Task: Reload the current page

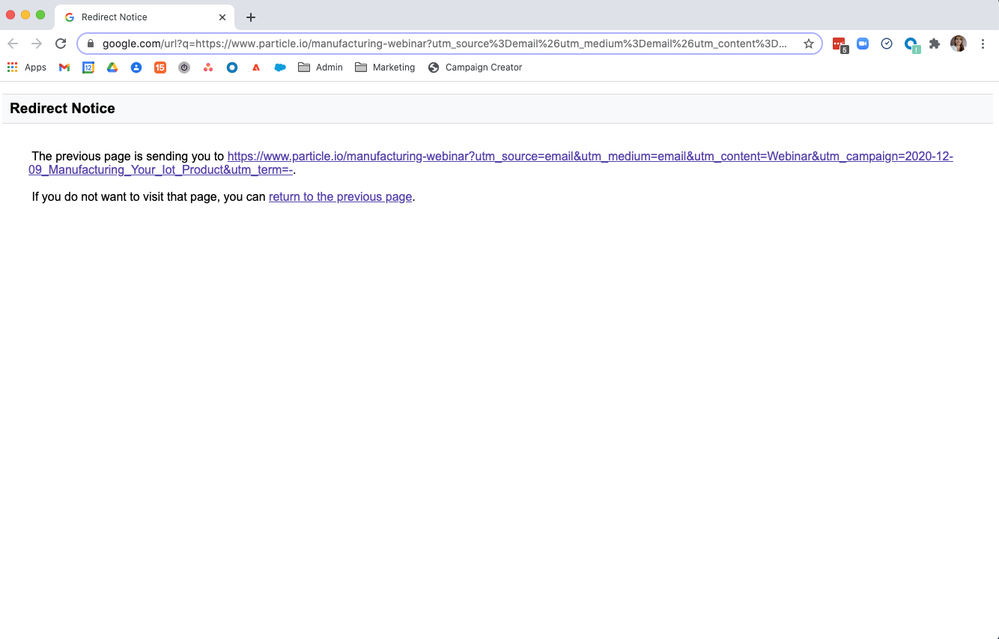Action: tap(61, 44)
